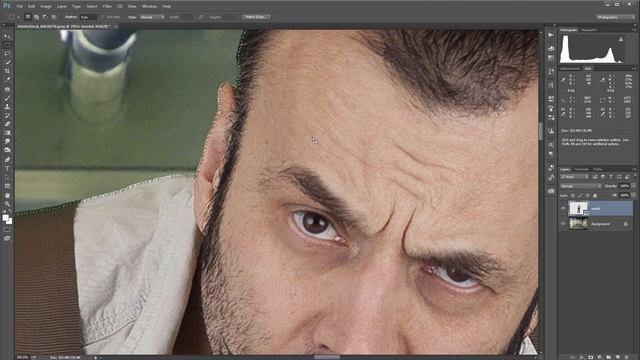Open the Opacity slider arrow
The image size is (640, 360).
(633, 186)
